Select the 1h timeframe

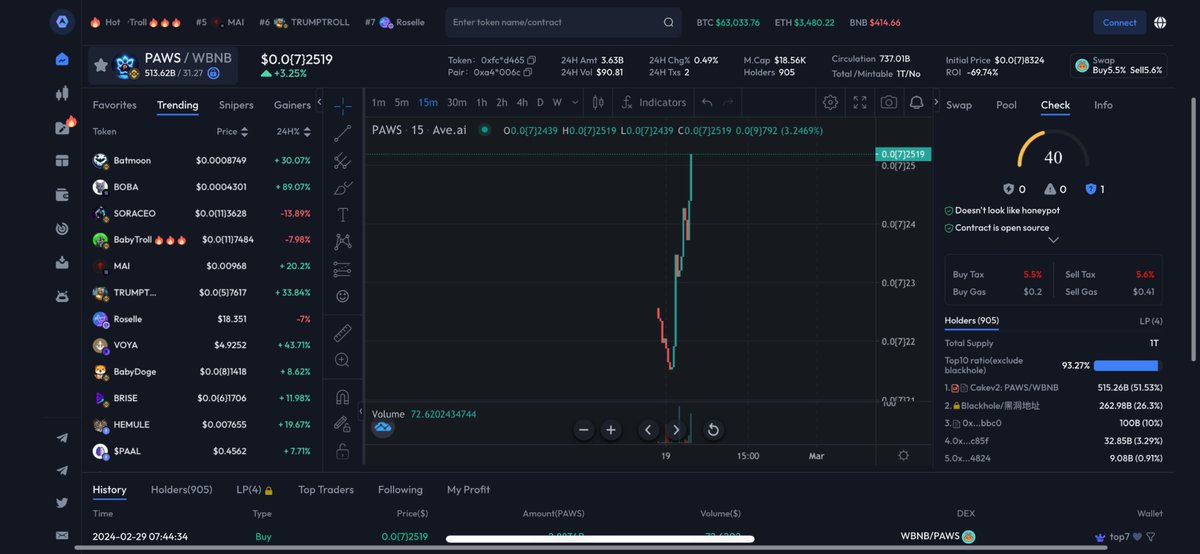point(481,102)
